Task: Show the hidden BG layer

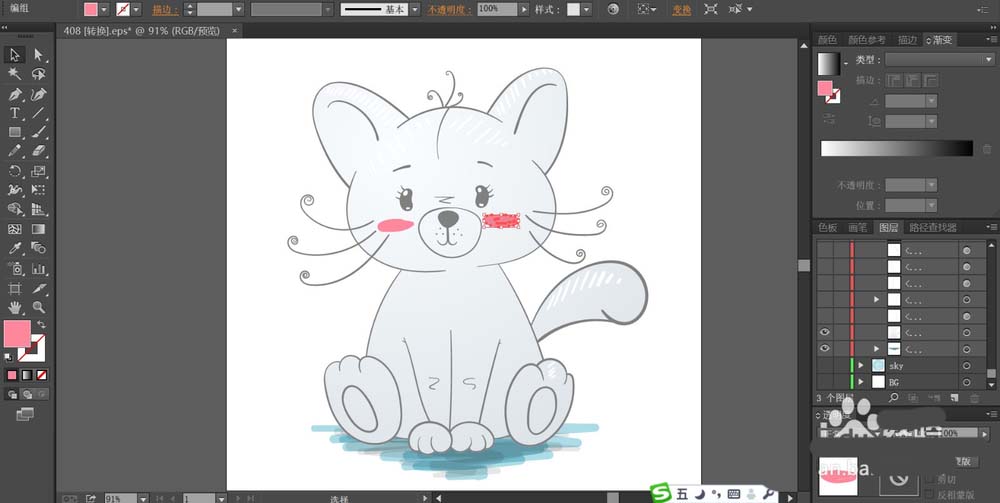Action: pos(825,382)
